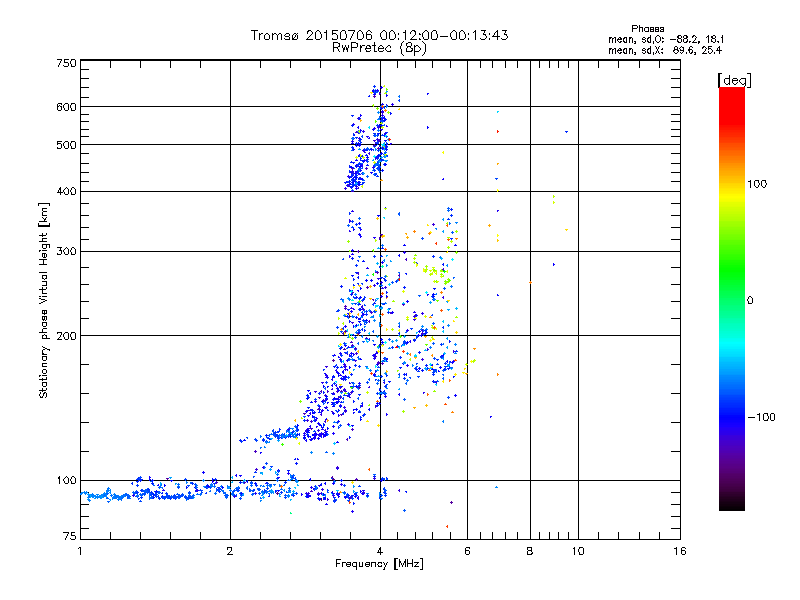Click the x-axis label "Frequency [MHz]"
The height and width of the screenshot is (600, 800).
pos(379,564)
